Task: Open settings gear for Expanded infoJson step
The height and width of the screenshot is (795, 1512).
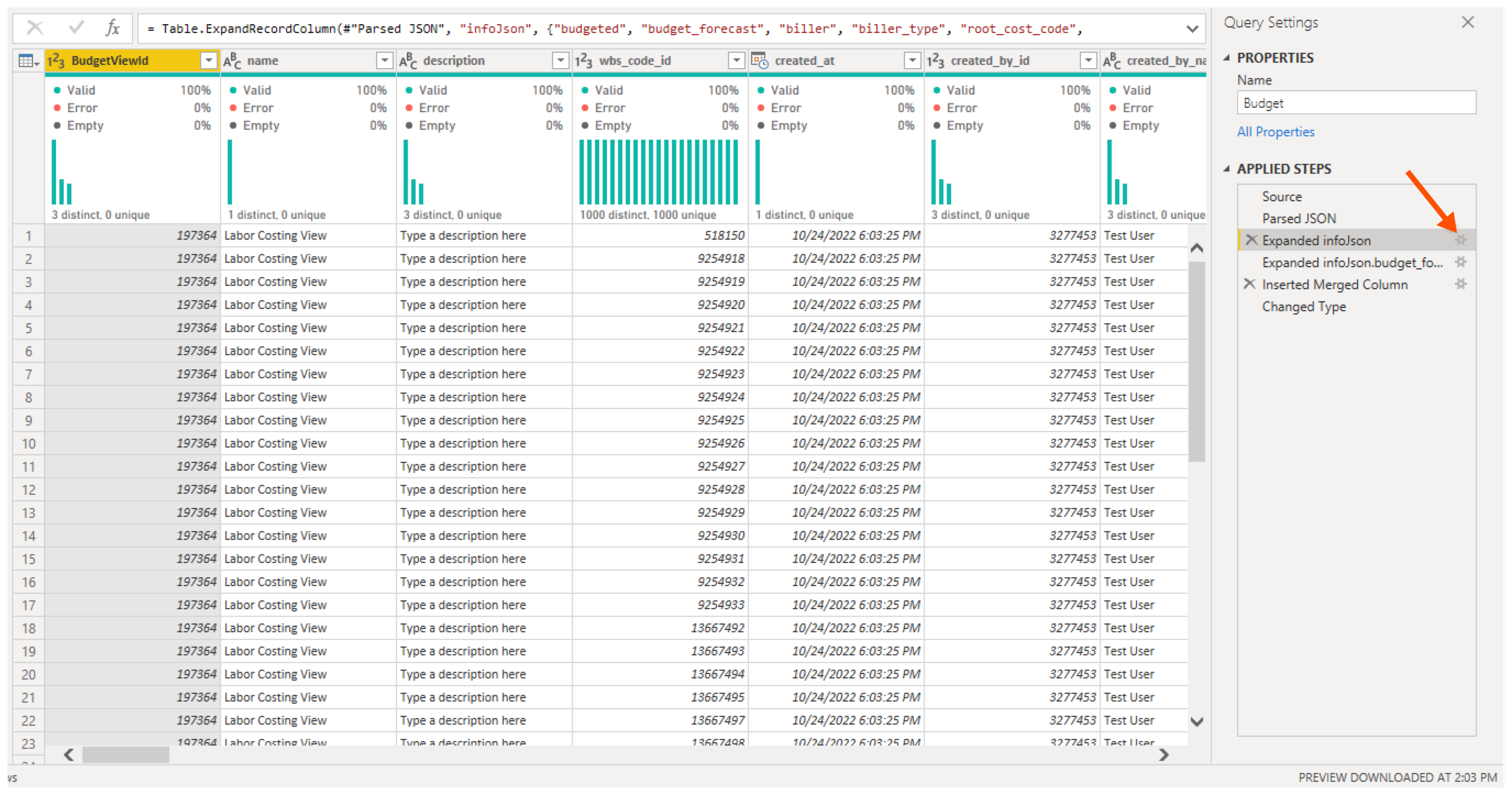Action: pos(1460,240)
